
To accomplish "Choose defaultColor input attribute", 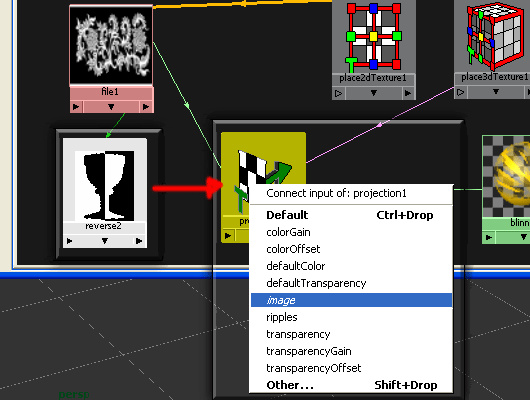I will click(x=351, y=266).
